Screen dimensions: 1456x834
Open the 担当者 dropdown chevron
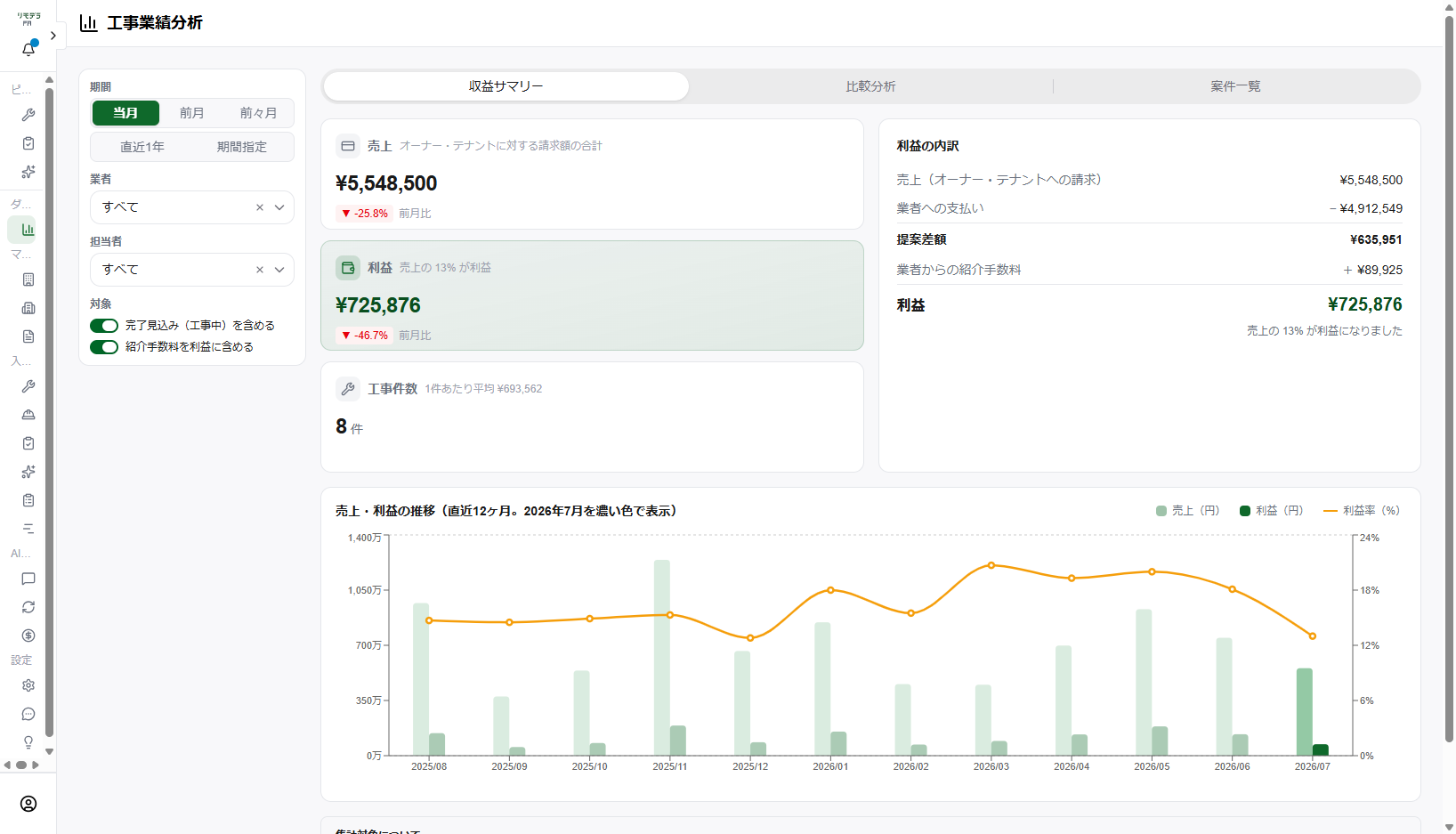point(279,270)
